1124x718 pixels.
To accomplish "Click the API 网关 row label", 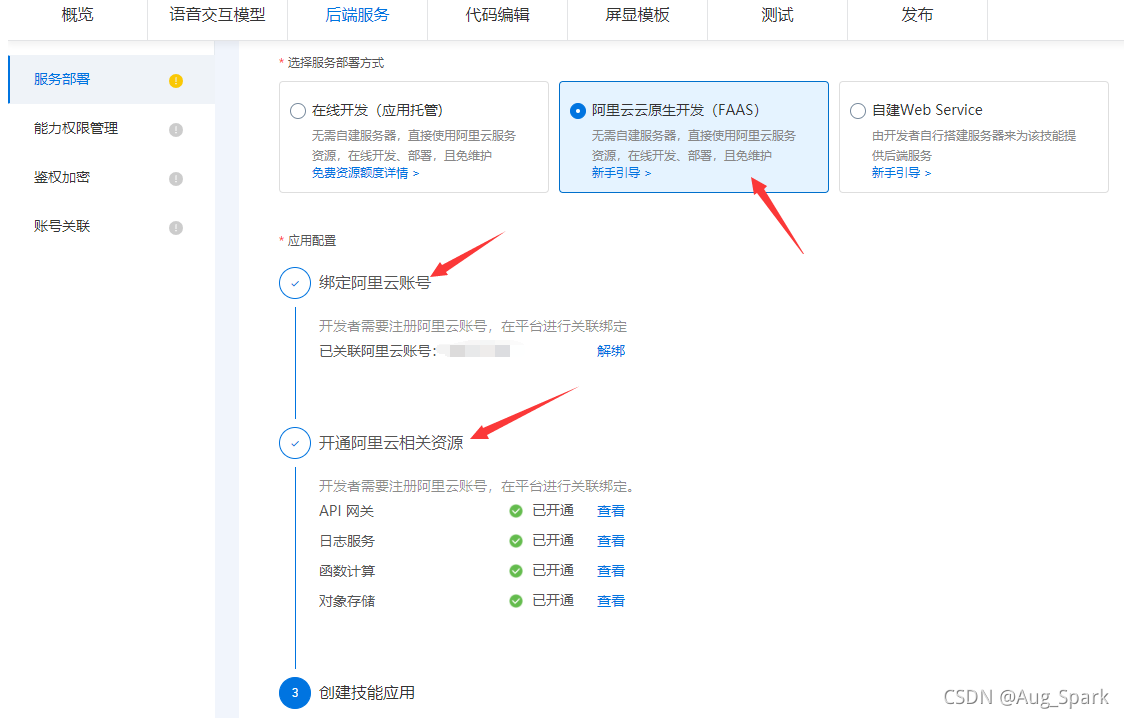I will (346, 511).
